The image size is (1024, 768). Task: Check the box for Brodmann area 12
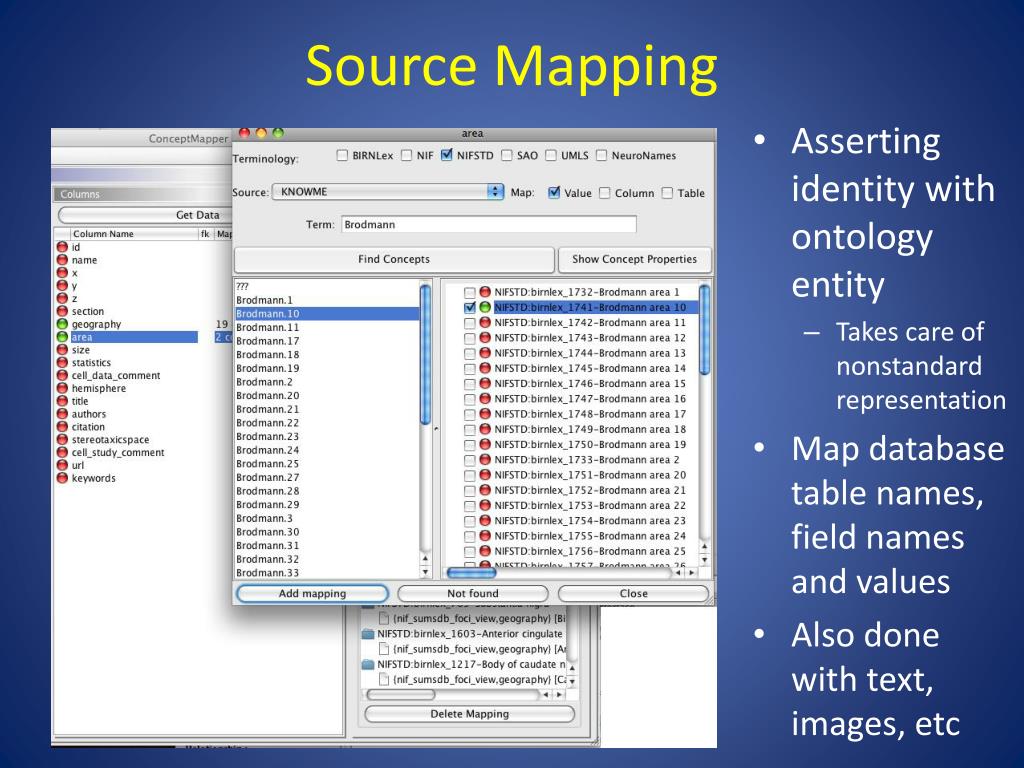click(x=469, y=338)
